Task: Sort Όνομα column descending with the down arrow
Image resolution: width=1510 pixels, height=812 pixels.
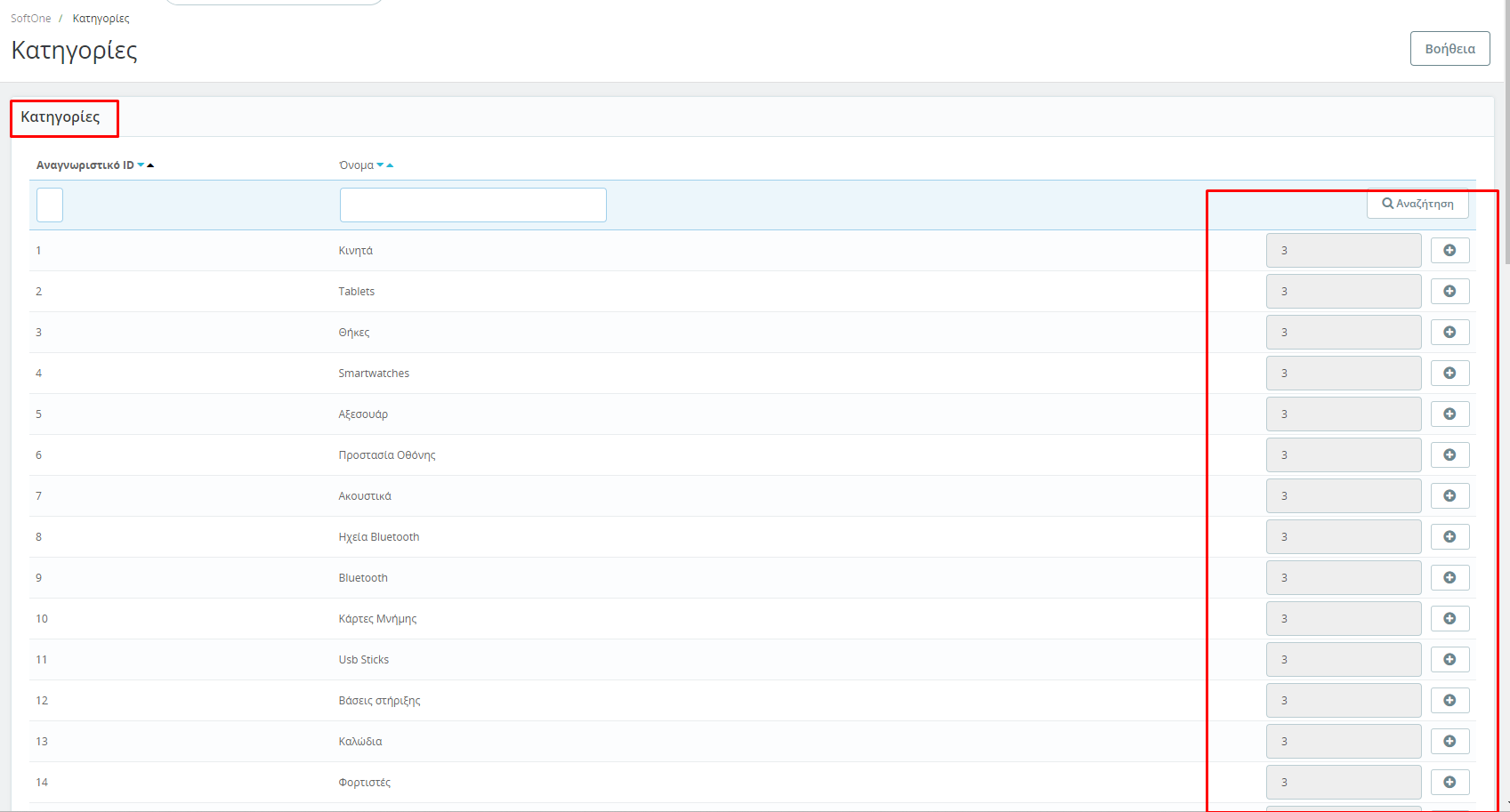Action: coord(380,165)
